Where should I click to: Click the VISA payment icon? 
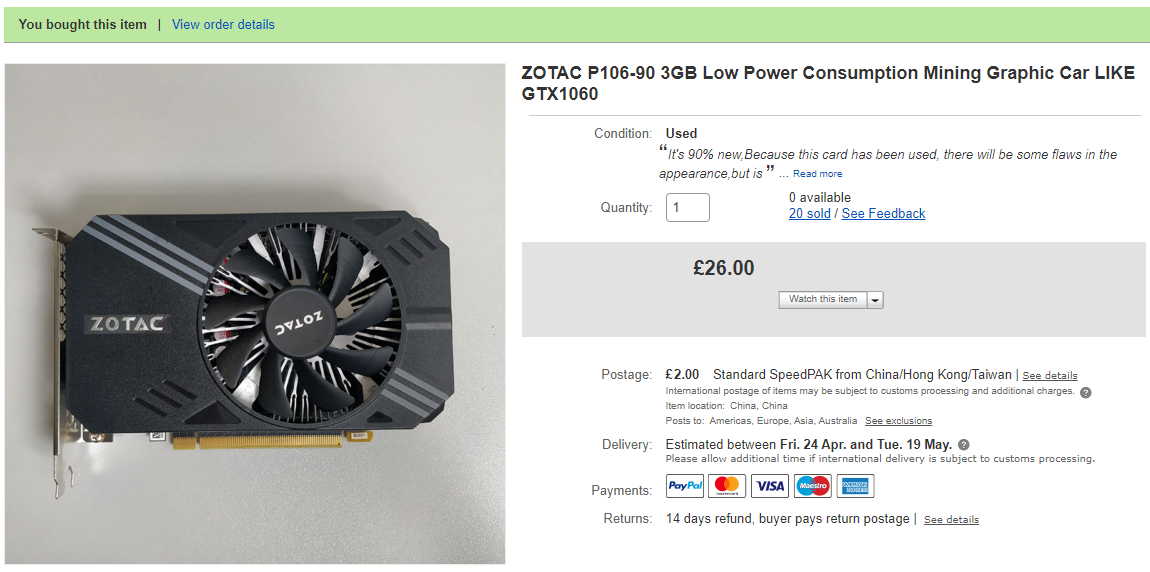770,485
